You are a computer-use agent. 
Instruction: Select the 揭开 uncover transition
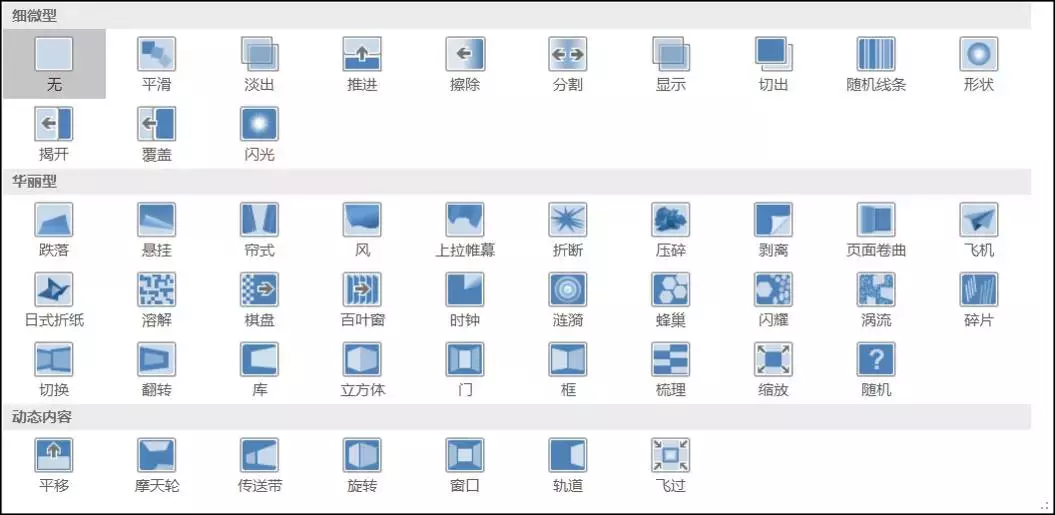click(x=54, y=134)
